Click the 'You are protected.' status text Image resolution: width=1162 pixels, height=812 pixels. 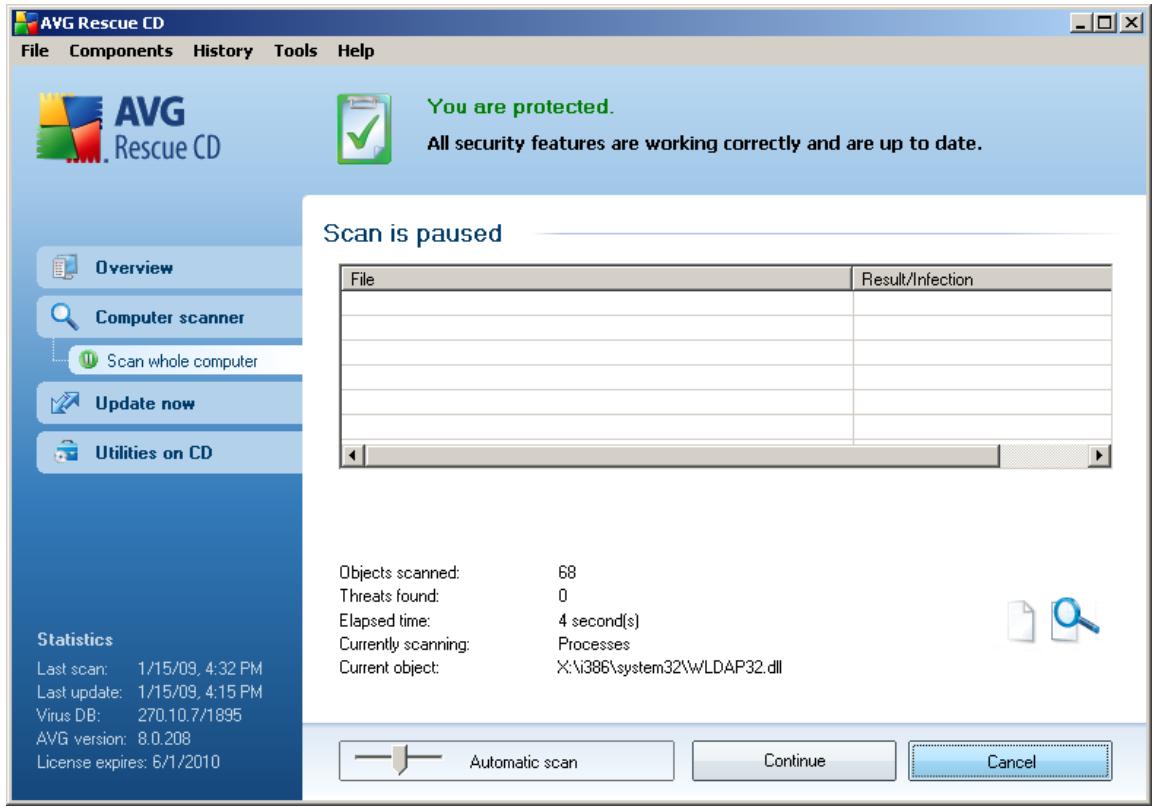520,107
